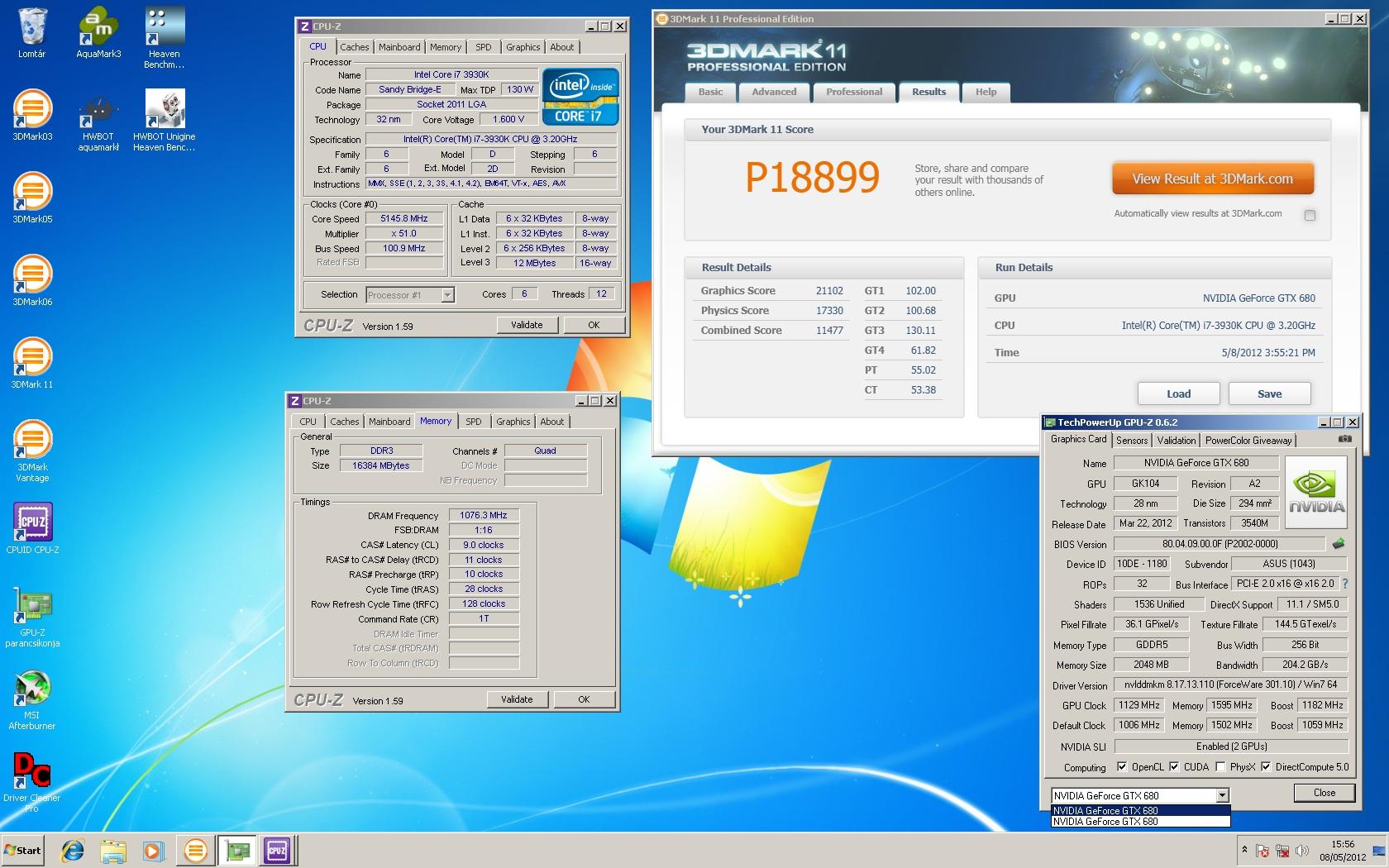The image size is (1389, 868).
Task: Click the Save button in 3DMark
Action: click(1270, 393)
